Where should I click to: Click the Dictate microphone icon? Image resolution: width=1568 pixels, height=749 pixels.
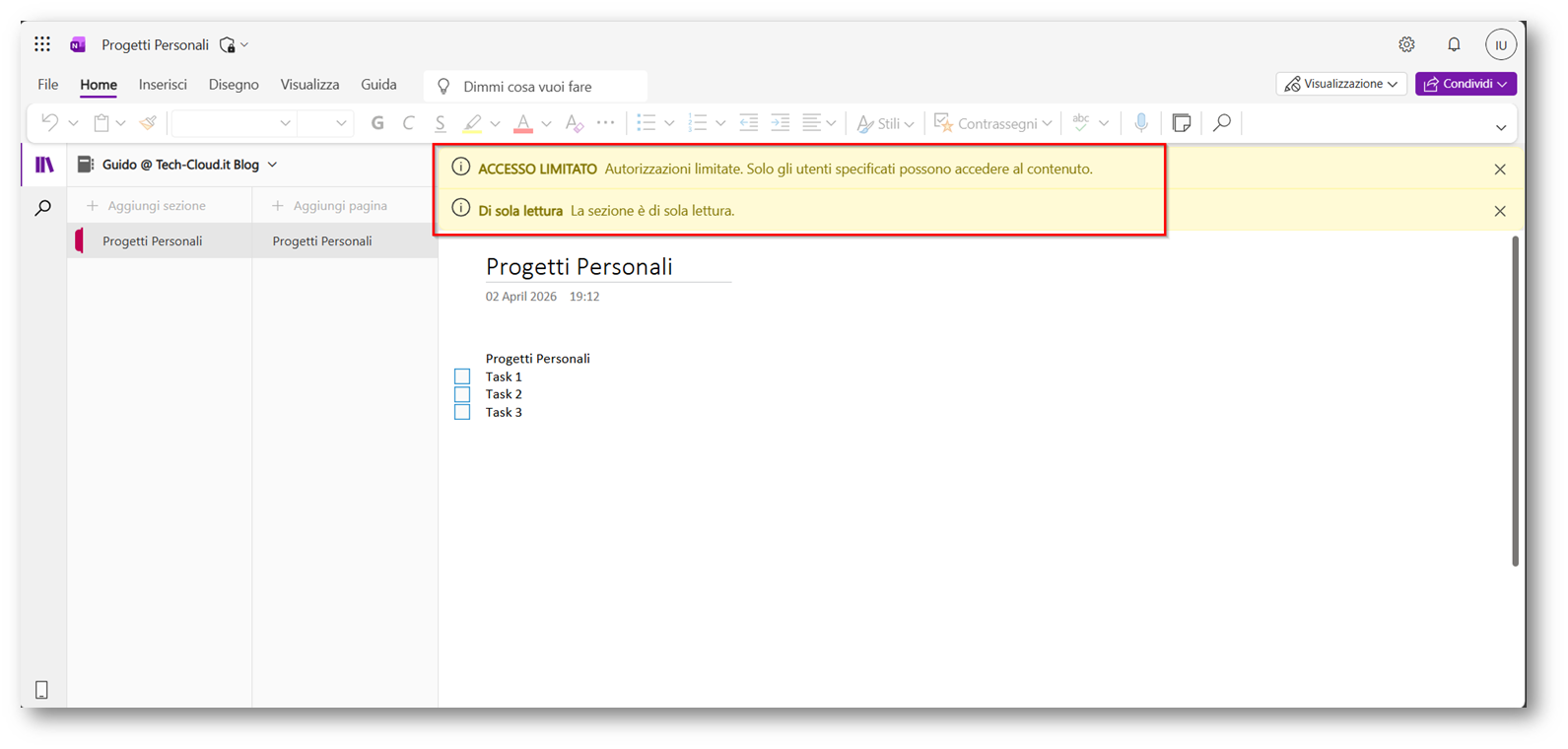tap(1140, 123)
